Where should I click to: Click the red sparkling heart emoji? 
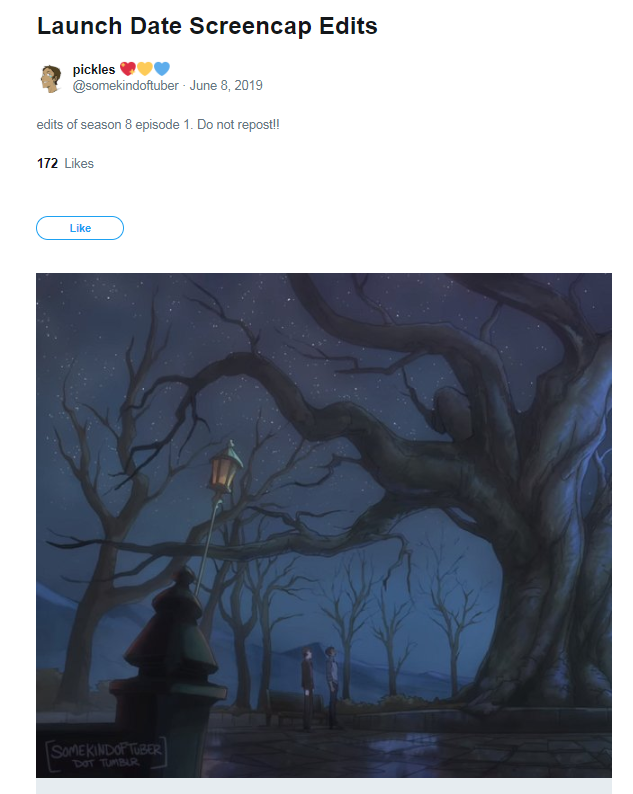[x=128, y=68]
